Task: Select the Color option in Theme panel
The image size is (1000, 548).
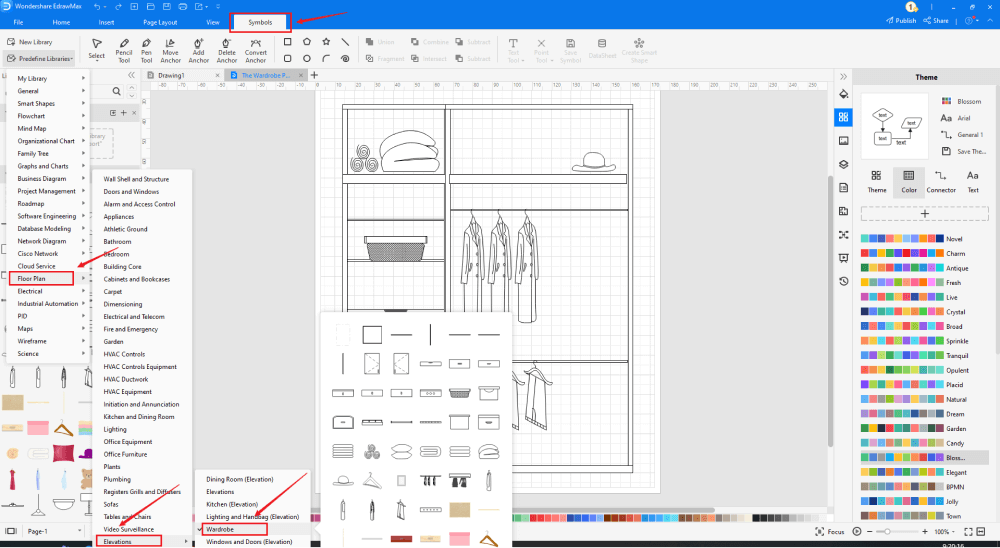Action: point(908,181)
